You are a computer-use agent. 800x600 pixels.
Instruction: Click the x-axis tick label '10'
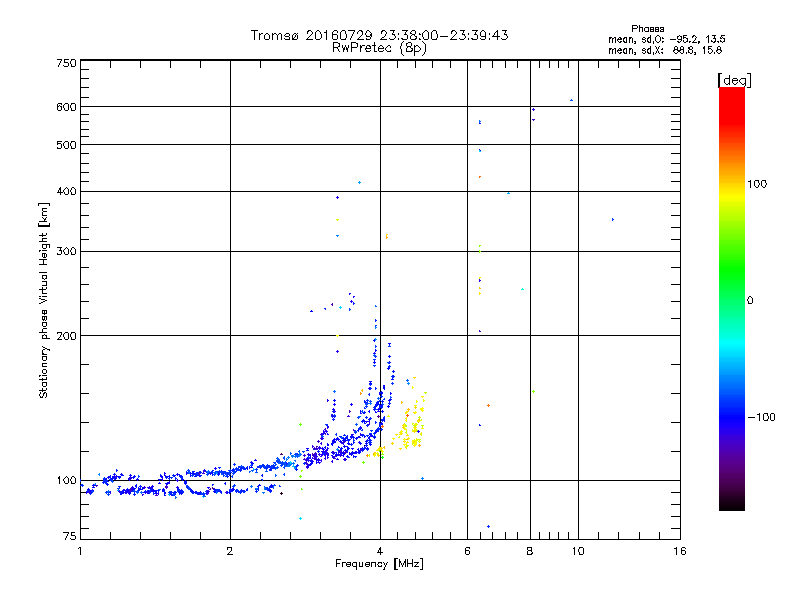click(x=578, y=551)
